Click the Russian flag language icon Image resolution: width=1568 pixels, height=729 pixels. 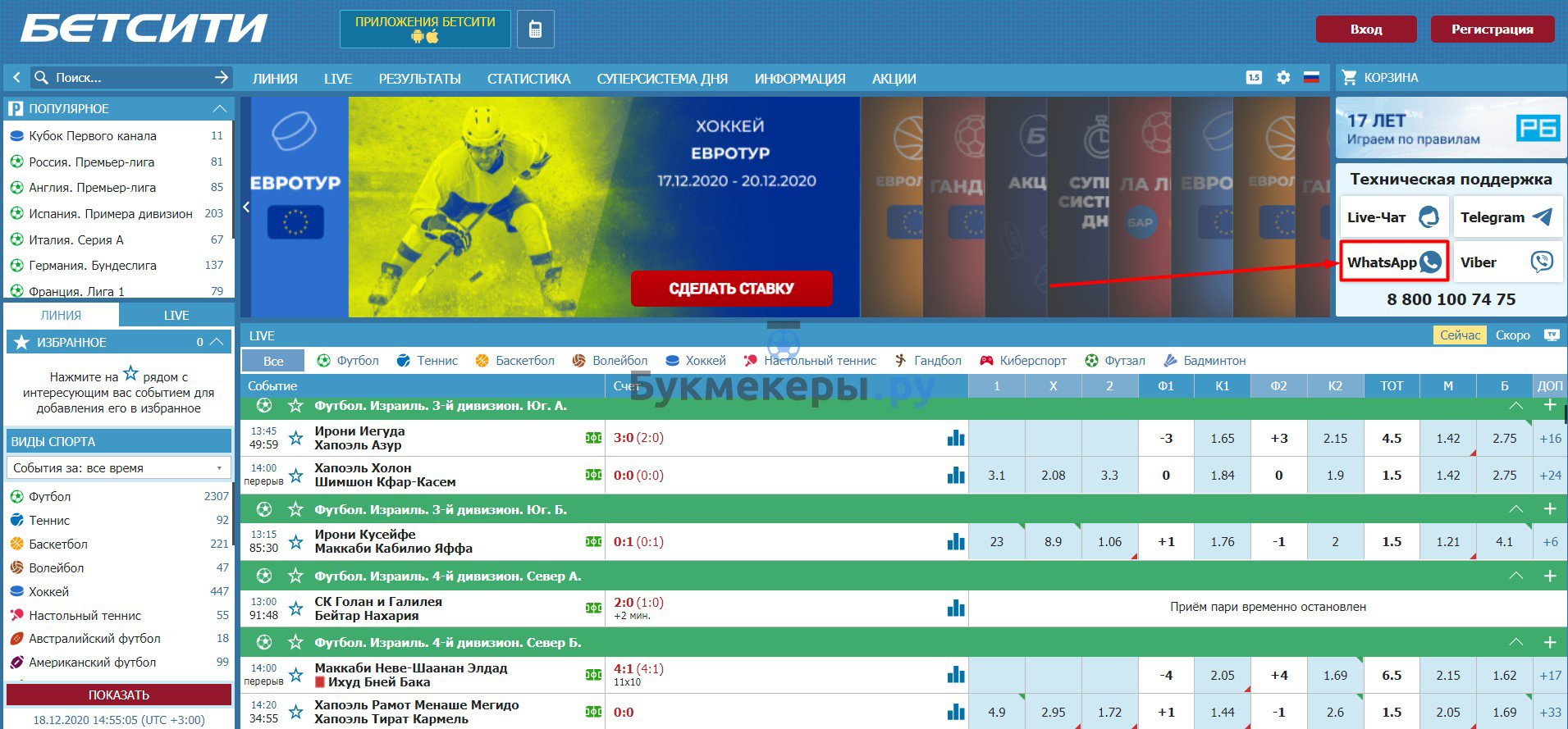pyautogui.click(x=1311, y=78)
